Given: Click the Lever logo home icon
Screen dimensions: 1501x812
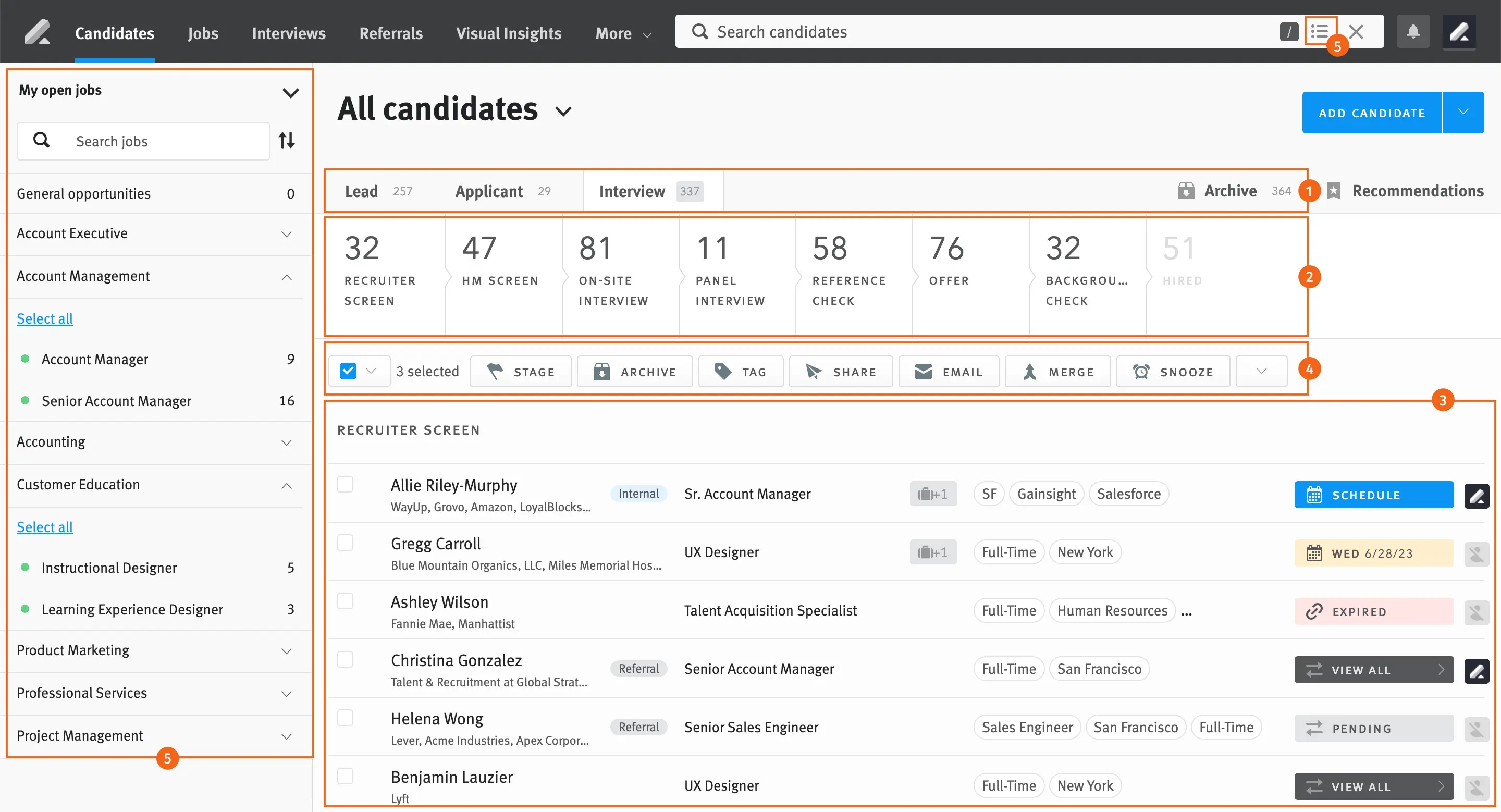Looking at the screenshot, I should [x=38, y=31].
